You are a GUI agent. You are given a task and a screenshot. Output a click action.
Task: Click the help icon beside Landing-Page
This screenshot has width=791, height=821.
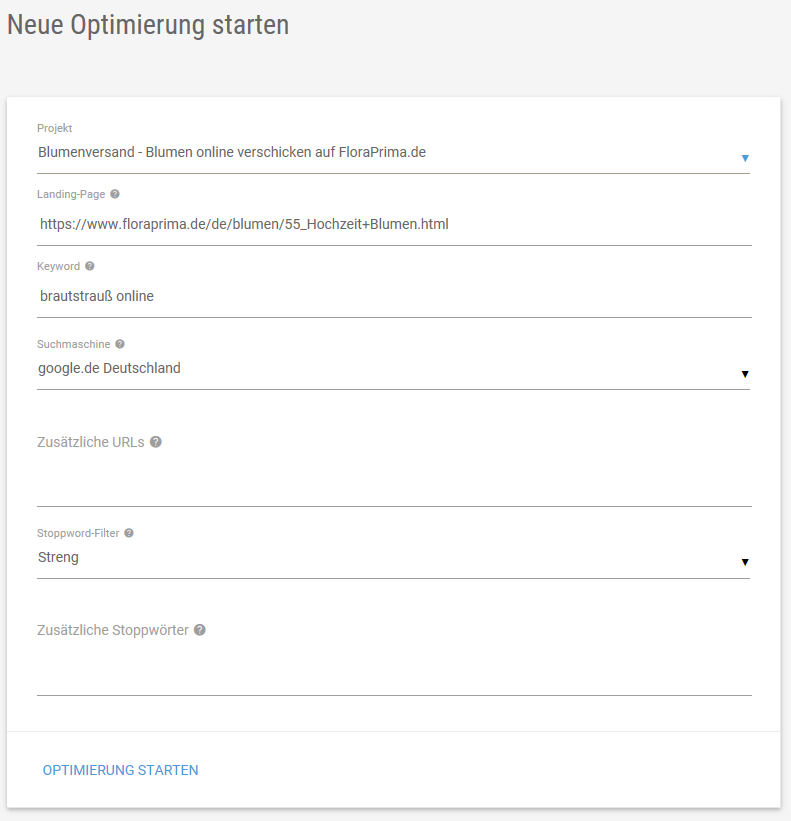click(115, 194)
